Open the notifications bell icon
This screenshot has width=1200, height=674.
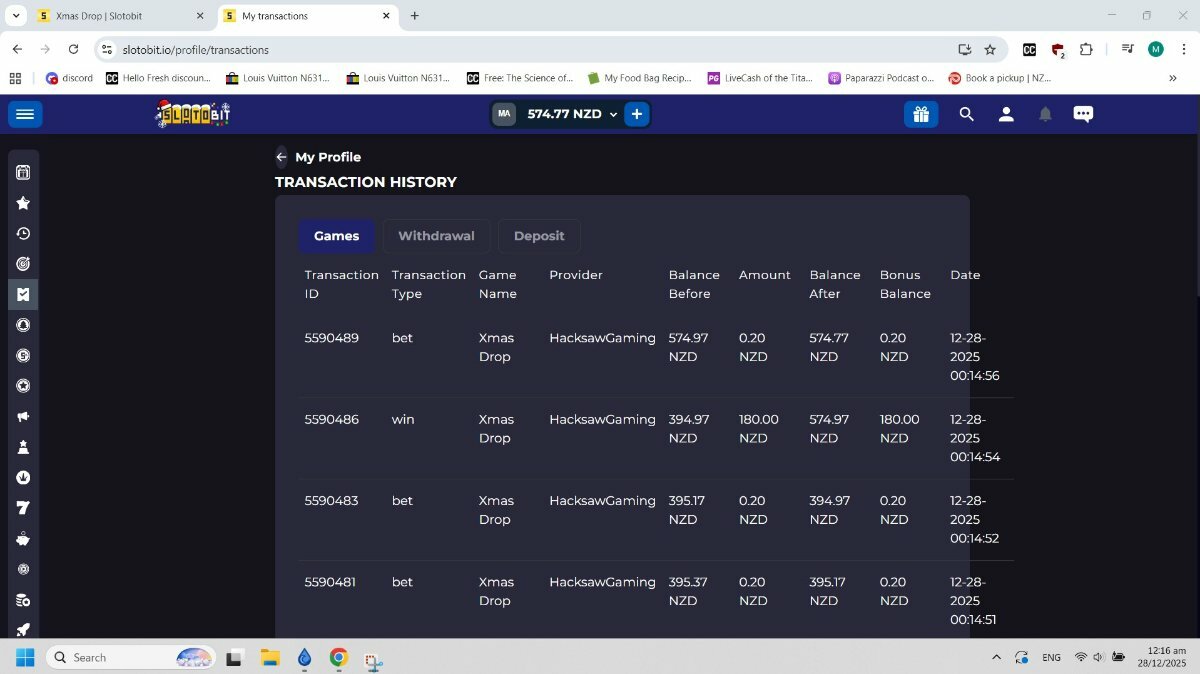coord(1045,114)
